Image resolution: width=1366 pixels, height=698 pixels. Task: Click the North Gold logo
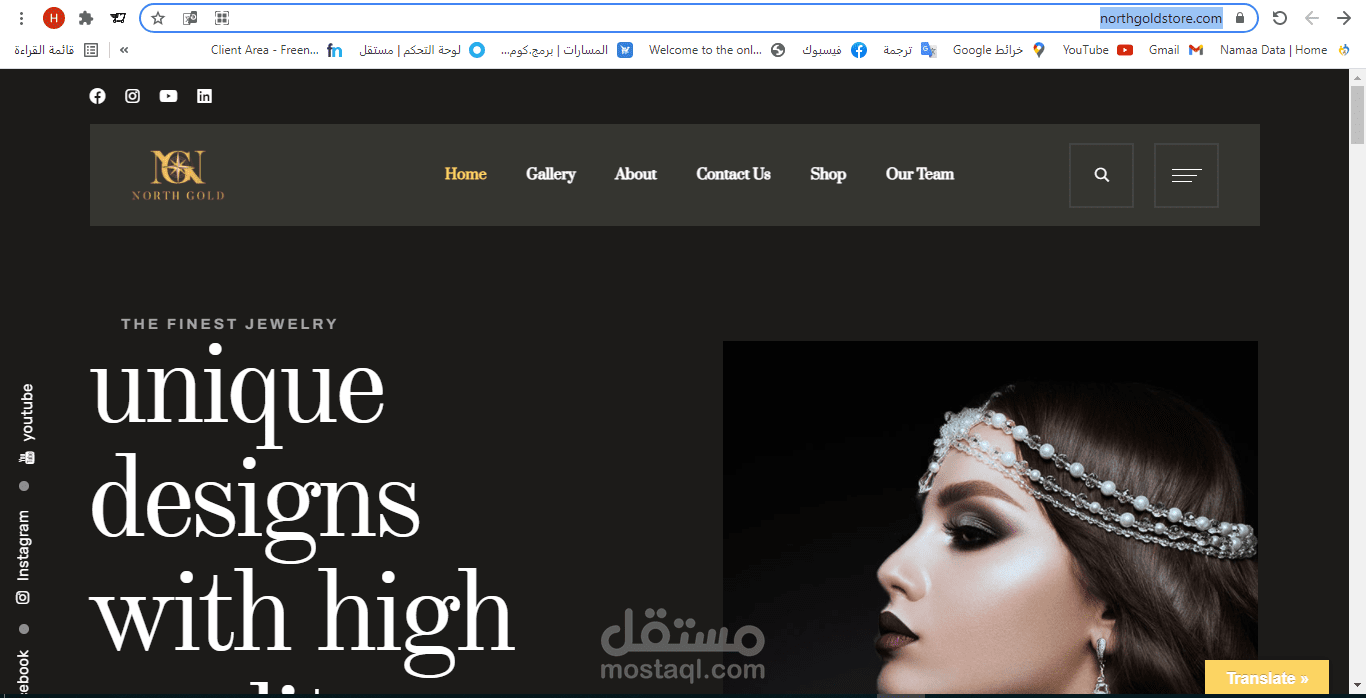click(x=178, y=175)
